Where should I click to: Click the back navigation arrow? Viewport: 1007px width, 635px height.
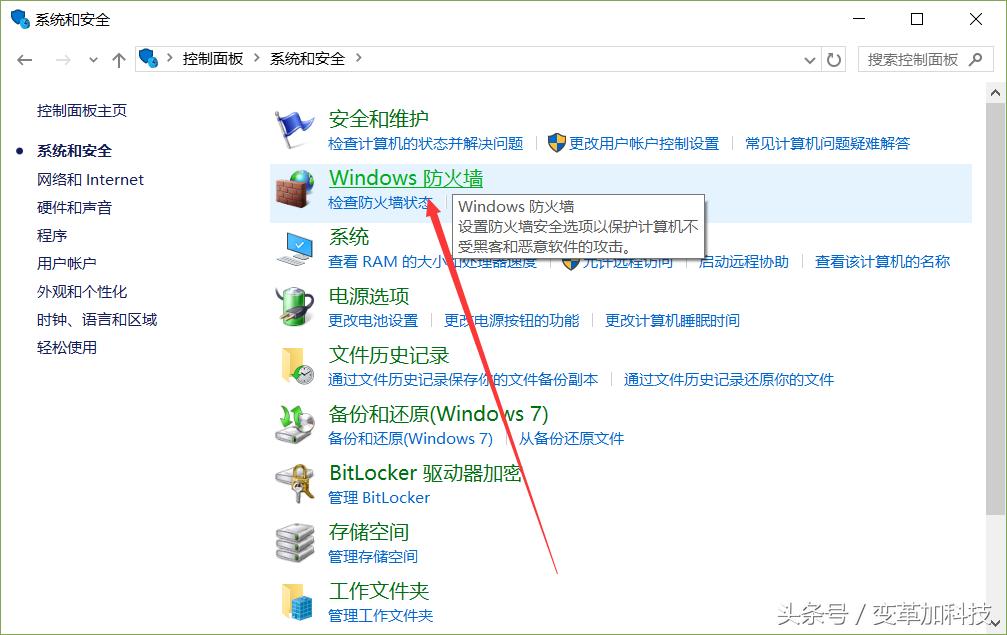point(24,58)
